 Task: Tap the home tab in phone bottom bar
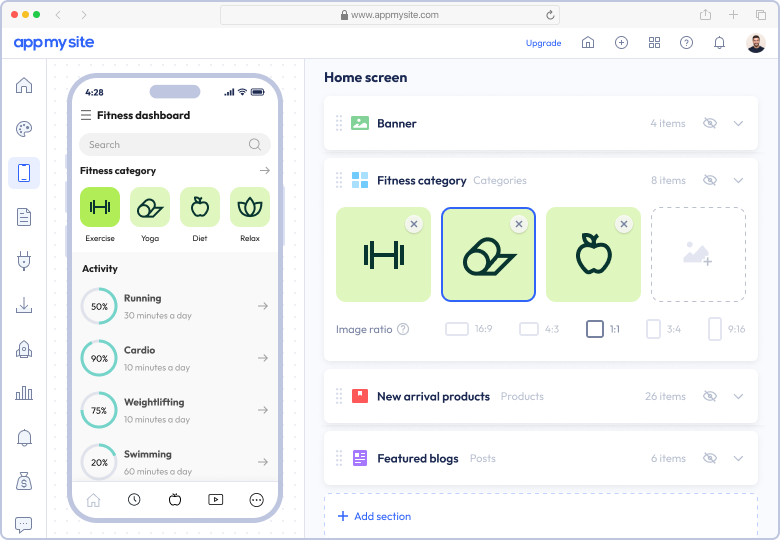point(94,500)
